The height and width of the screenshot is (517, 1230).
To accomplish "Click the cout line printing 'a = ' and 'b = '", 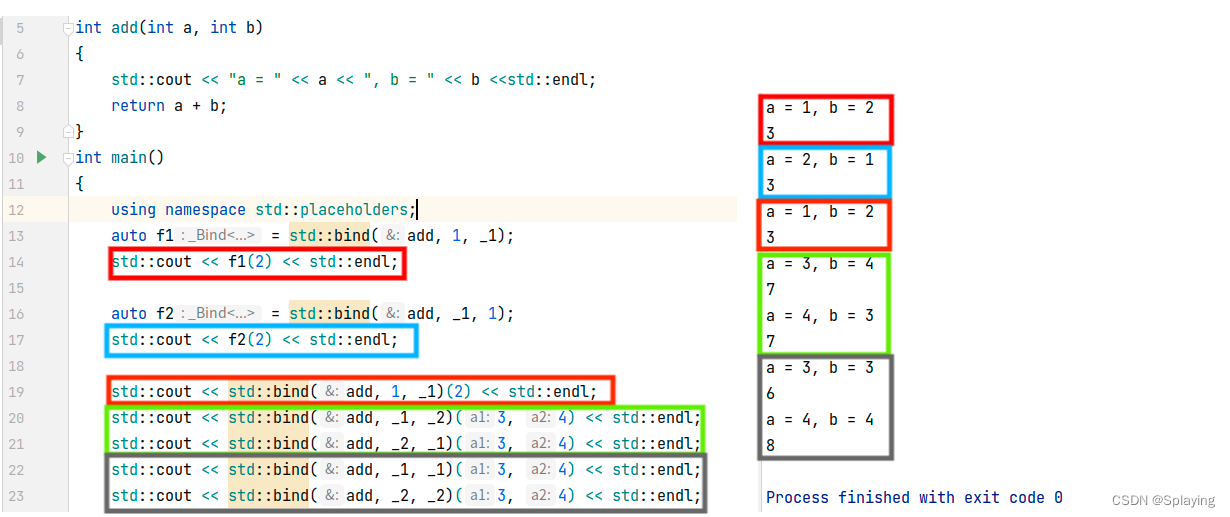I will click(353, 80).
